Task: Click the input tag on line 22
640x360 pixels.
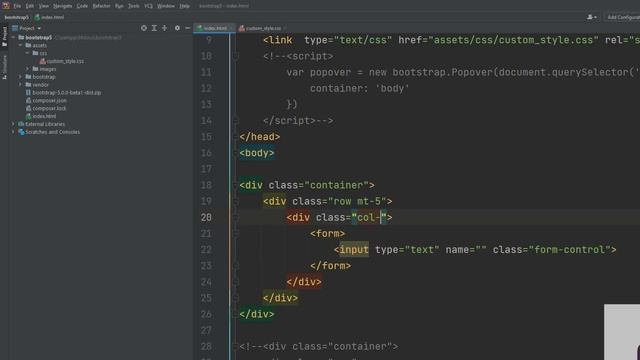Action: pyautogui.click(x=354, y=250)
